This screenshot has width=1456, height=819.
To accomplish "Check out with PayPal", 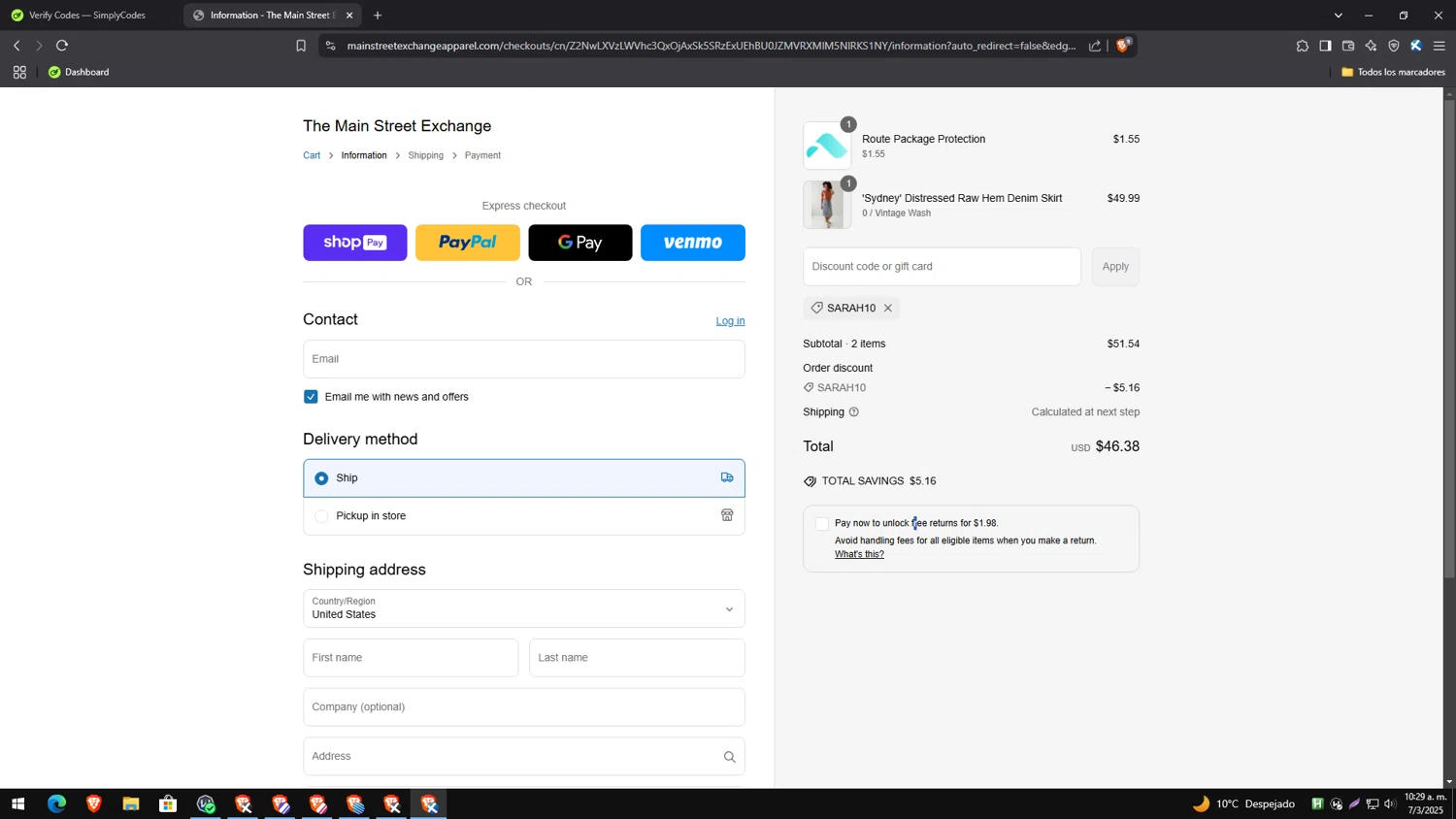I will [x=468, y=243].
